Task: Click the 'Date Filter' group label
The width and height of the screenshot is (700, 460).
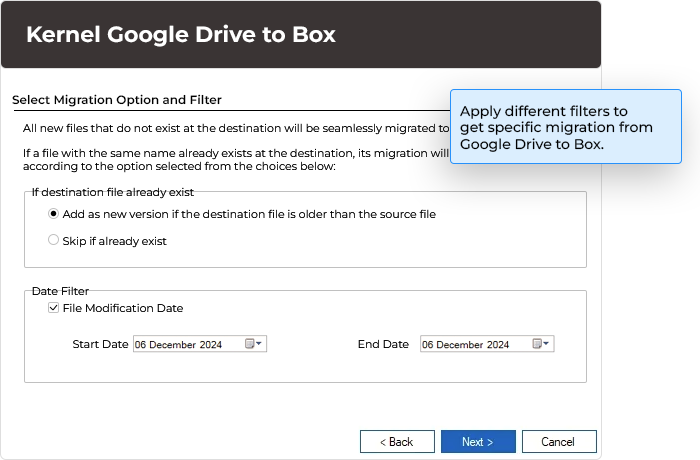Action: click(x=60, y=291)
